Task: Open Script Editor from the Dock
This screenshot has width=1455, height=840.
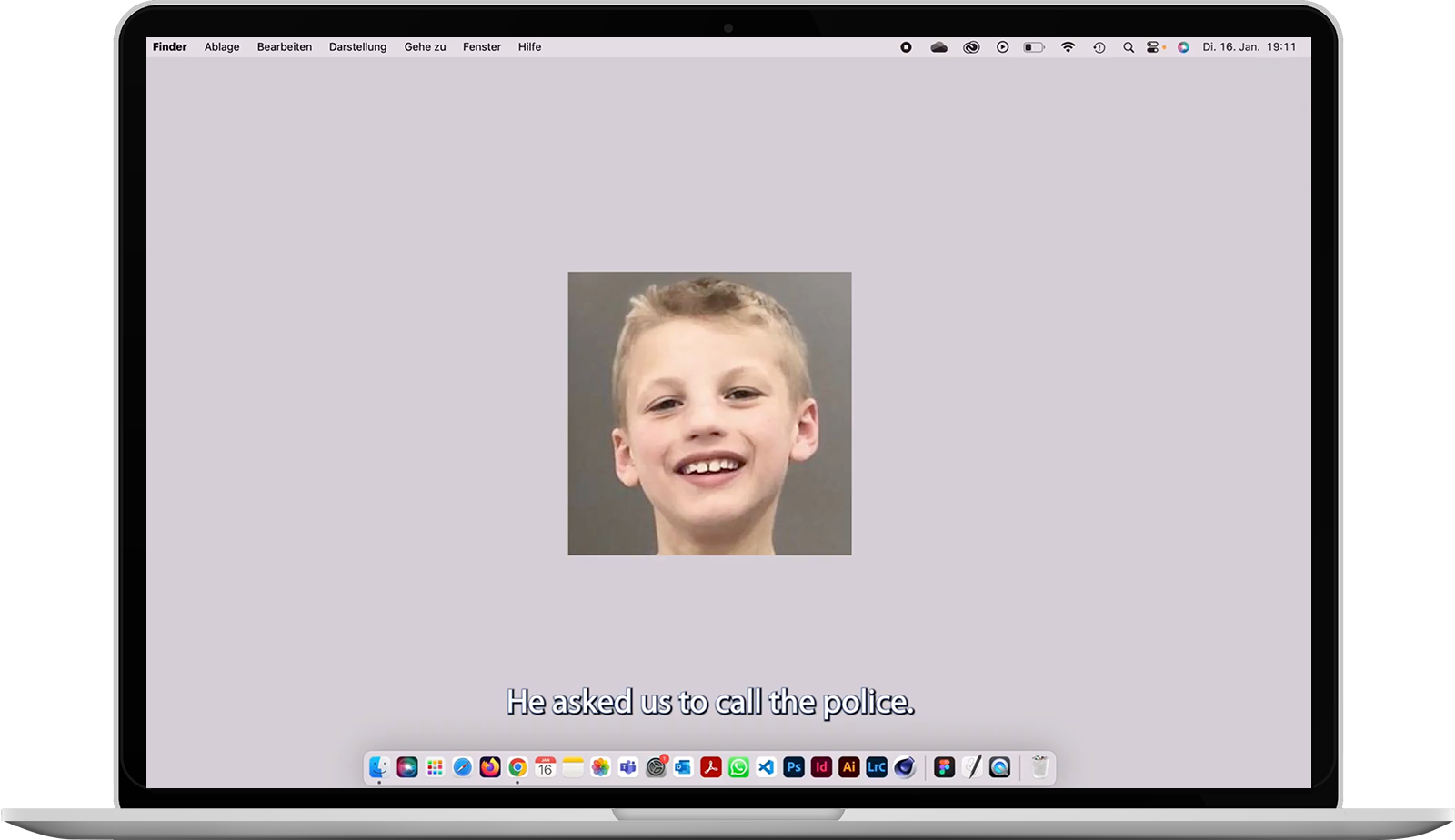Action: (x=972, y=767)
